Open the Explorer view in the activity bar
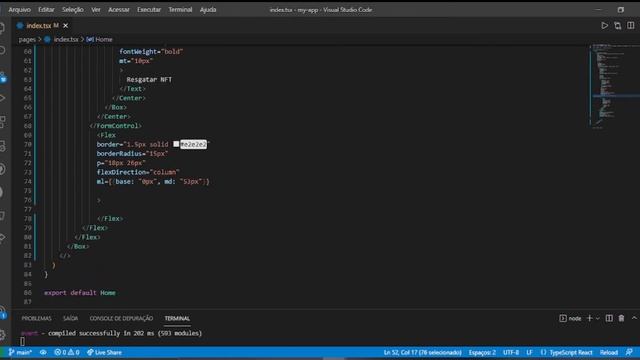The image size is (640, 360). click(2, 28)
